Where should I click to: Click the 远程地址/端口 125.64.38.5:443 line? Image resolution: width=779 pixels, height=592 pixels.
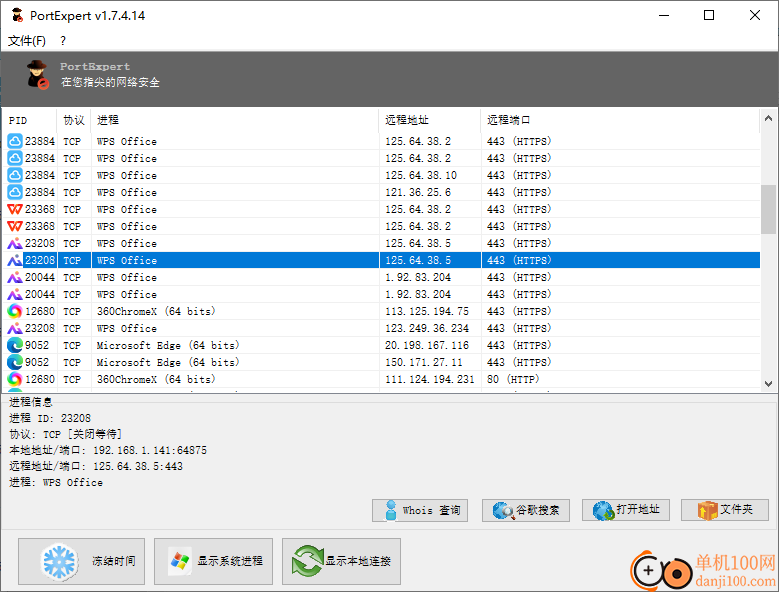[96, 466]
